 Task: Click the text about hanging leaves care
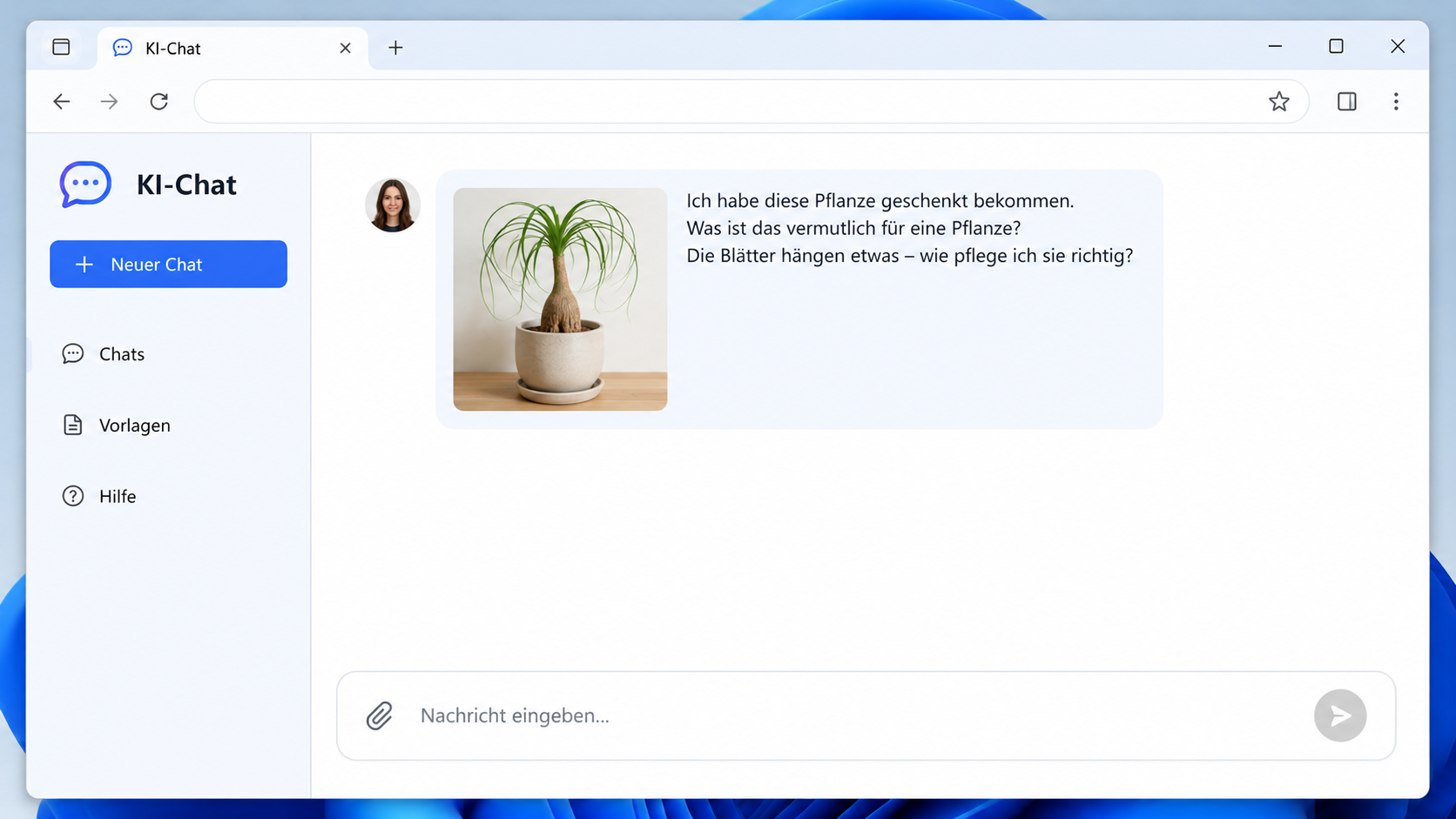910,256
